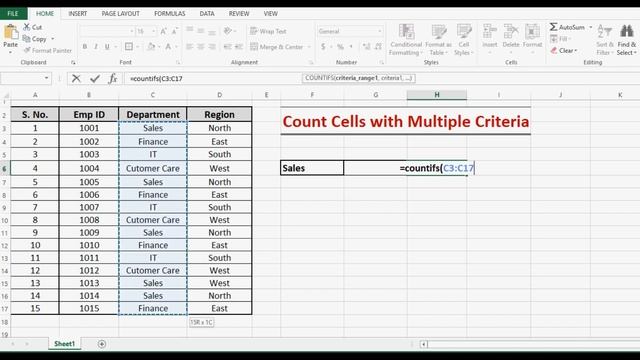Select column C header
Image resolution: width=640 pixels, height=360 pixels.
tap(153, 95)
